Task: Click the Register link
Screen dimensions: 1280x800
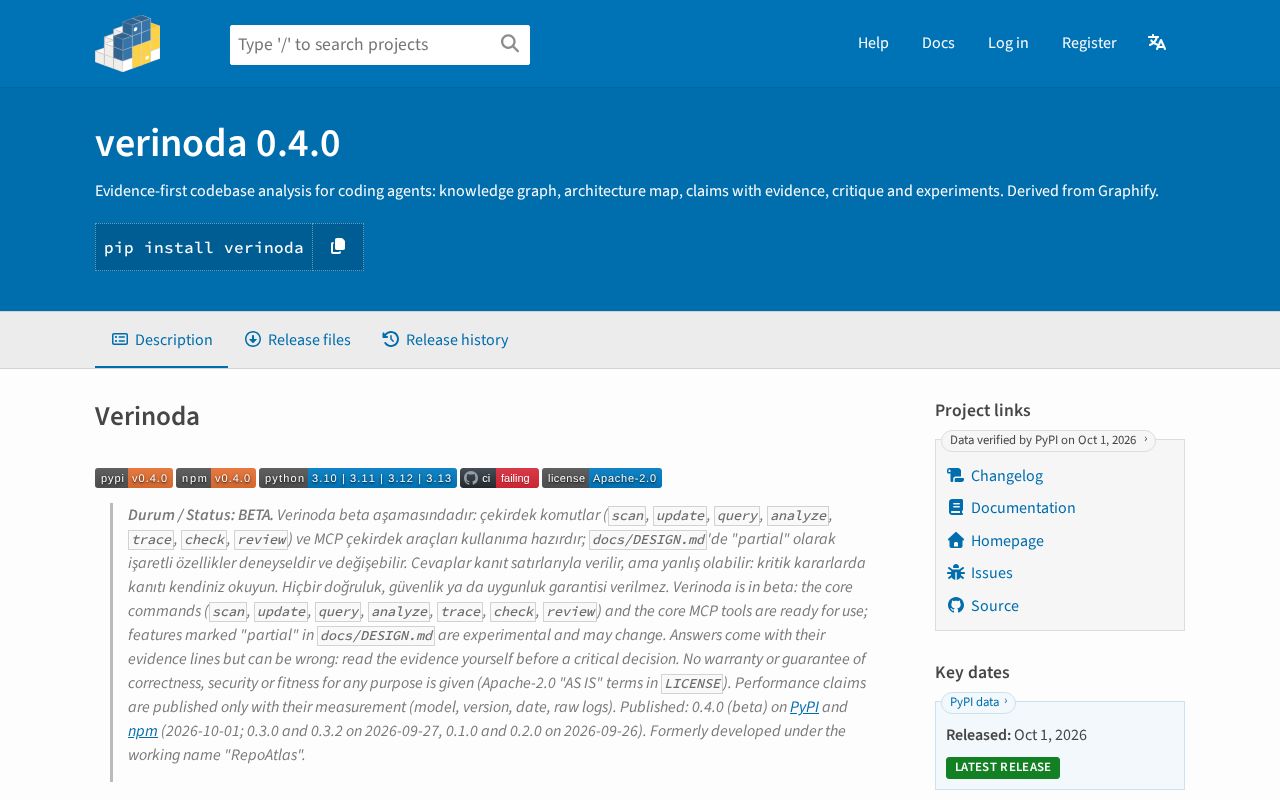Action: pos(1089,43)
